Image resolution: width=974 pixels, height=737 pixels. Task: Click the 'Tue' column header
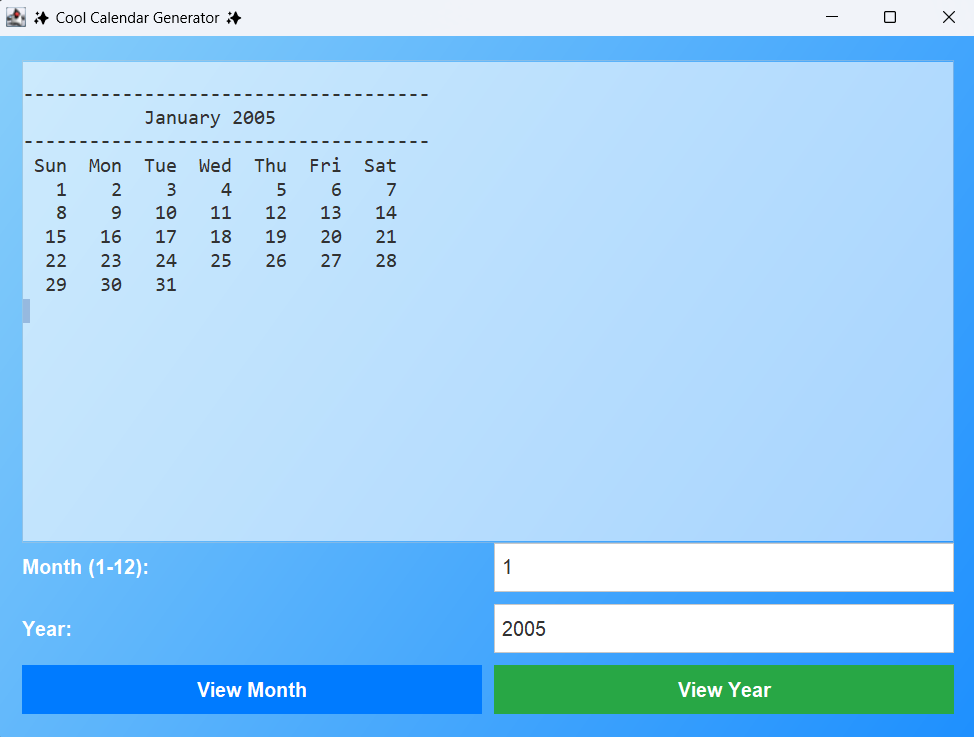tap(160, 166)
